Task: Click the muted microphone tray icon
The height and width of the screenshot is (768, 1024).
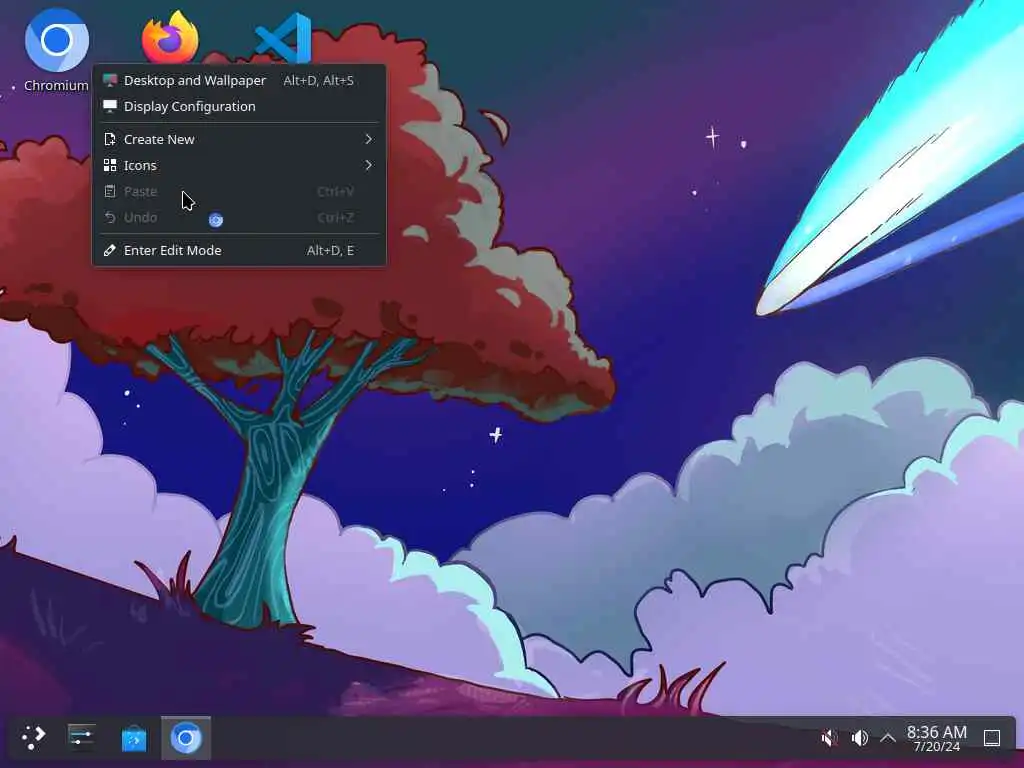Action: coord(829,738)
